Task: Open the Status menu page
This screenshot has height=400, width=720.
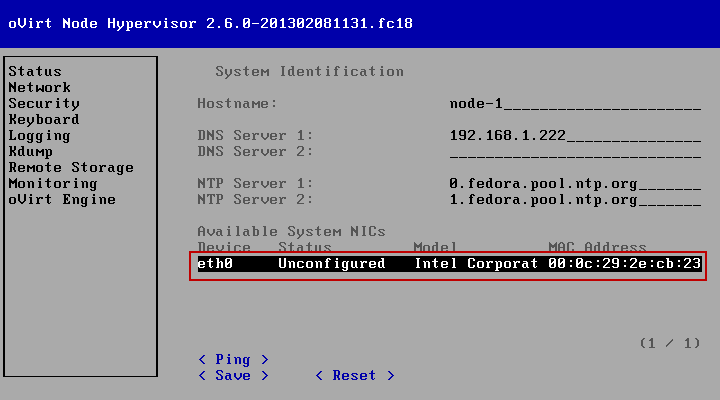Action: pos(35,72)
